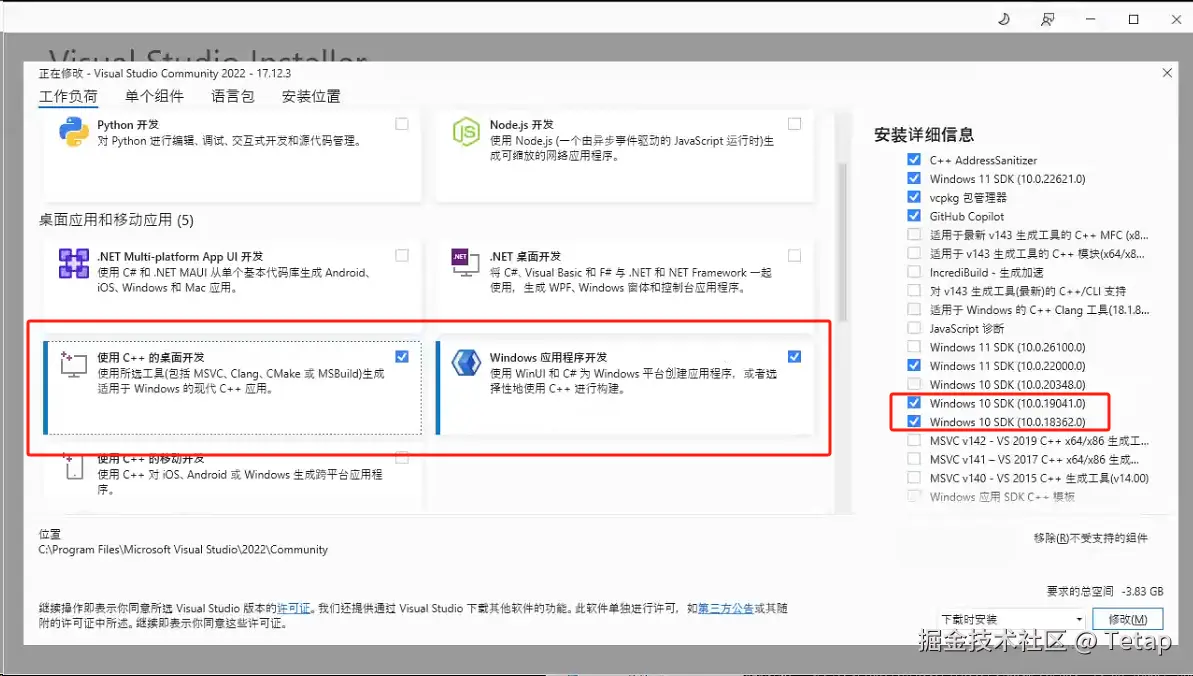Switch to the 单个组件 tab
This screenshot has width=1193, height=676.
[154, 97]
